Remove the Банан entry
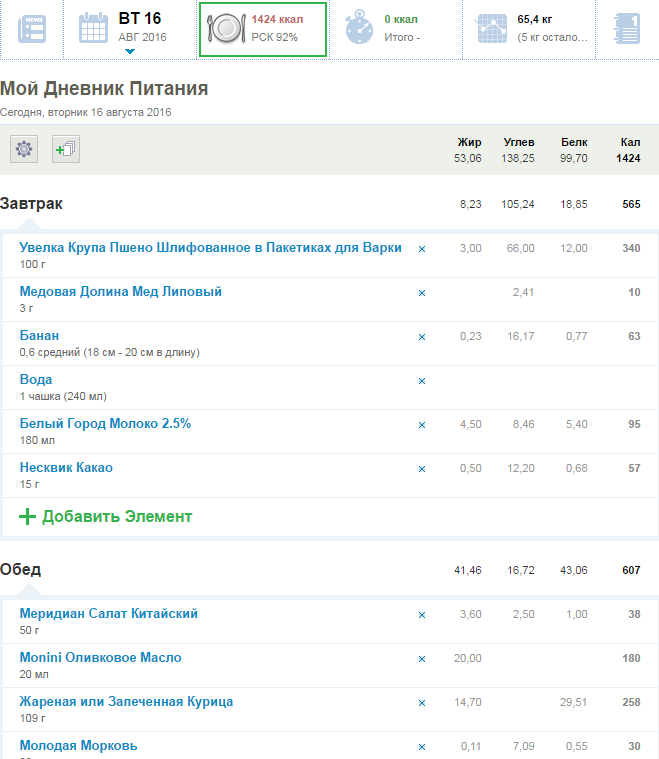The height and width of the screenshot is (759, 659). click(421, 337)
